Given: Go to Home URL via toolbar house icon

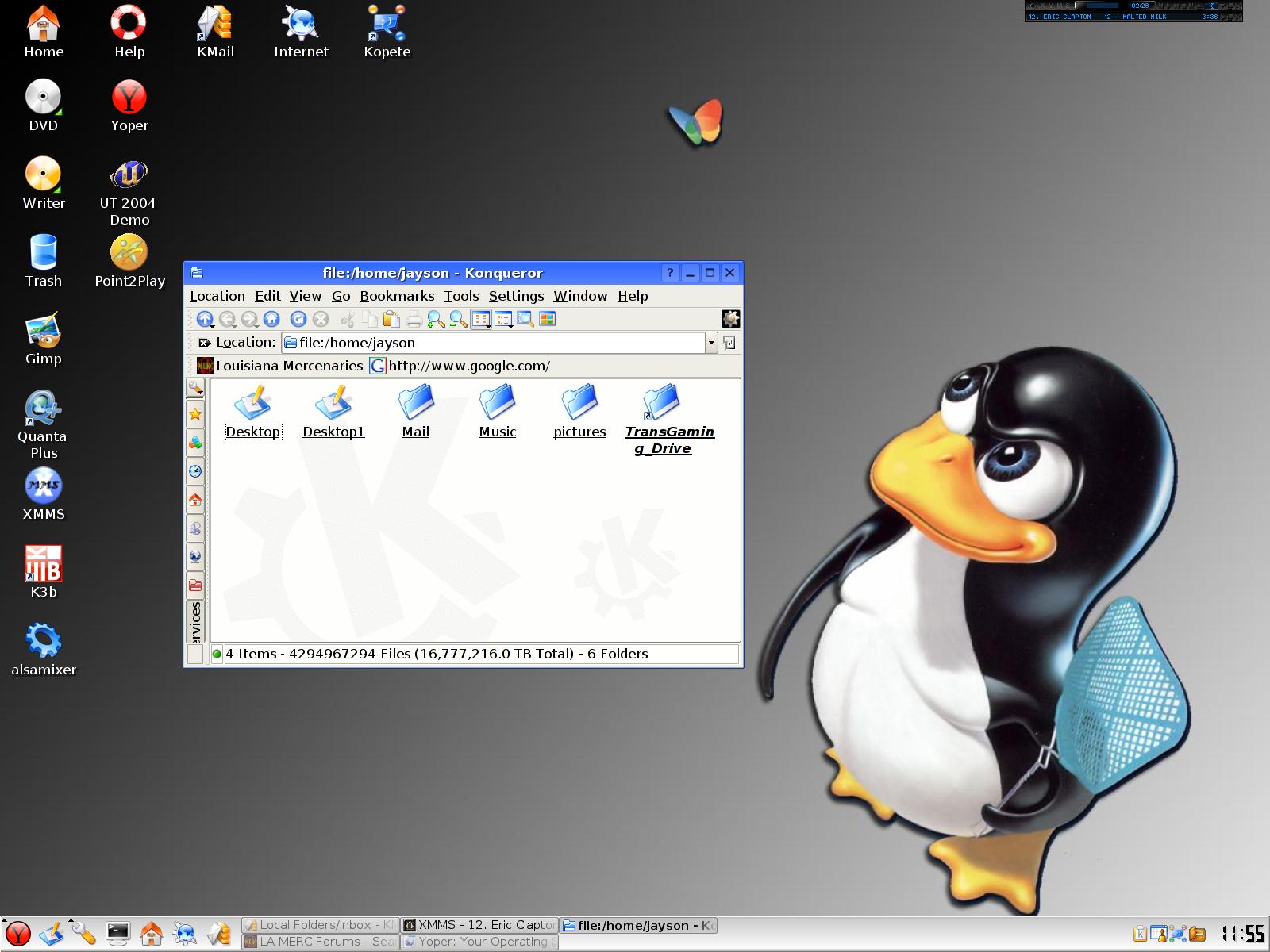Looking at the screenshot, I should [271, 319].
